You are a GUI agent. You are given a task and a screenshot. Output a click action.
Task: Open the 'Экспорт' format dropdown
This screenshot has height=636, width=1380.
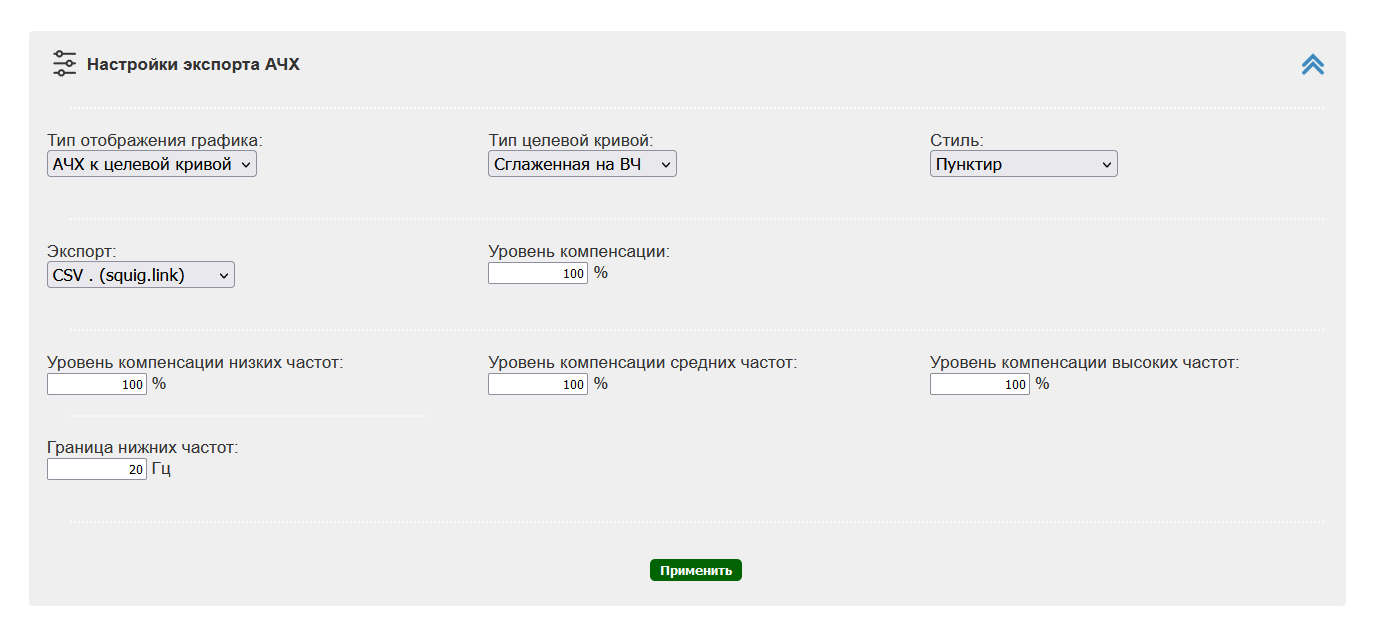pyautogui.click(x=141, y=275)
